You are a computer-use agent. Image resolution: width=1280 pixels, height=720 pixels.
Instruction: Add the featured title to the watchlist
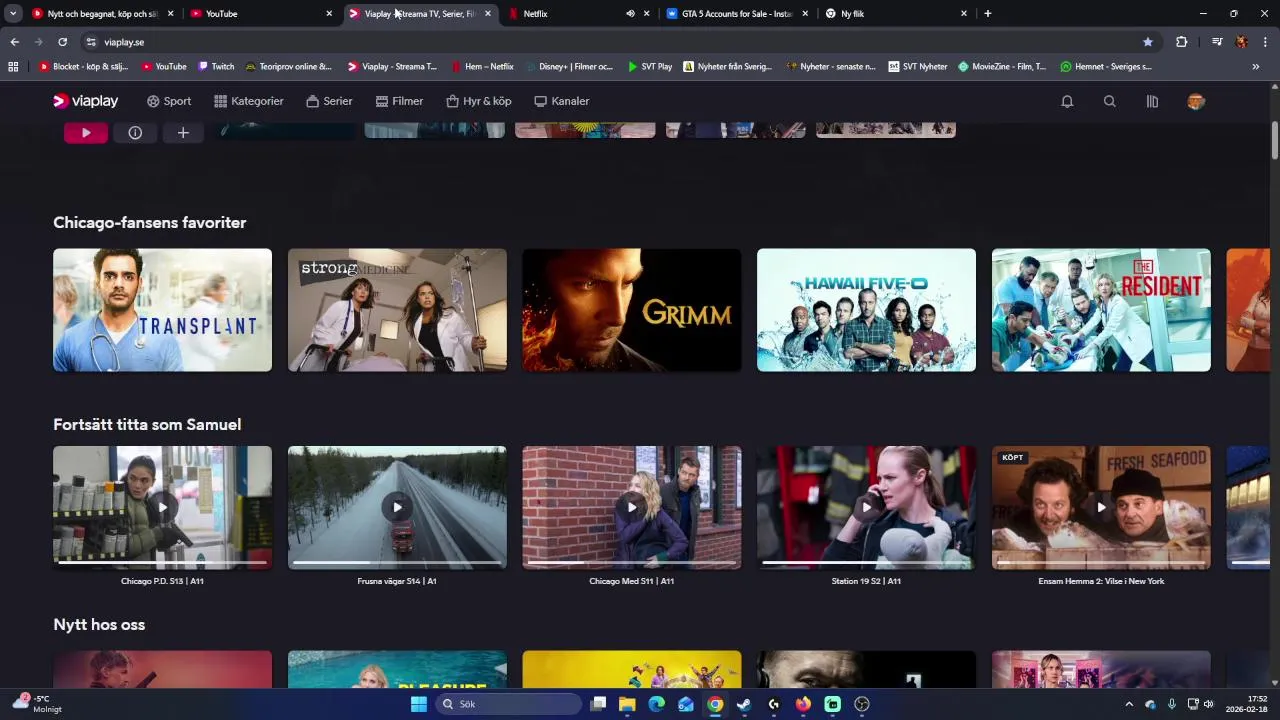183,132
